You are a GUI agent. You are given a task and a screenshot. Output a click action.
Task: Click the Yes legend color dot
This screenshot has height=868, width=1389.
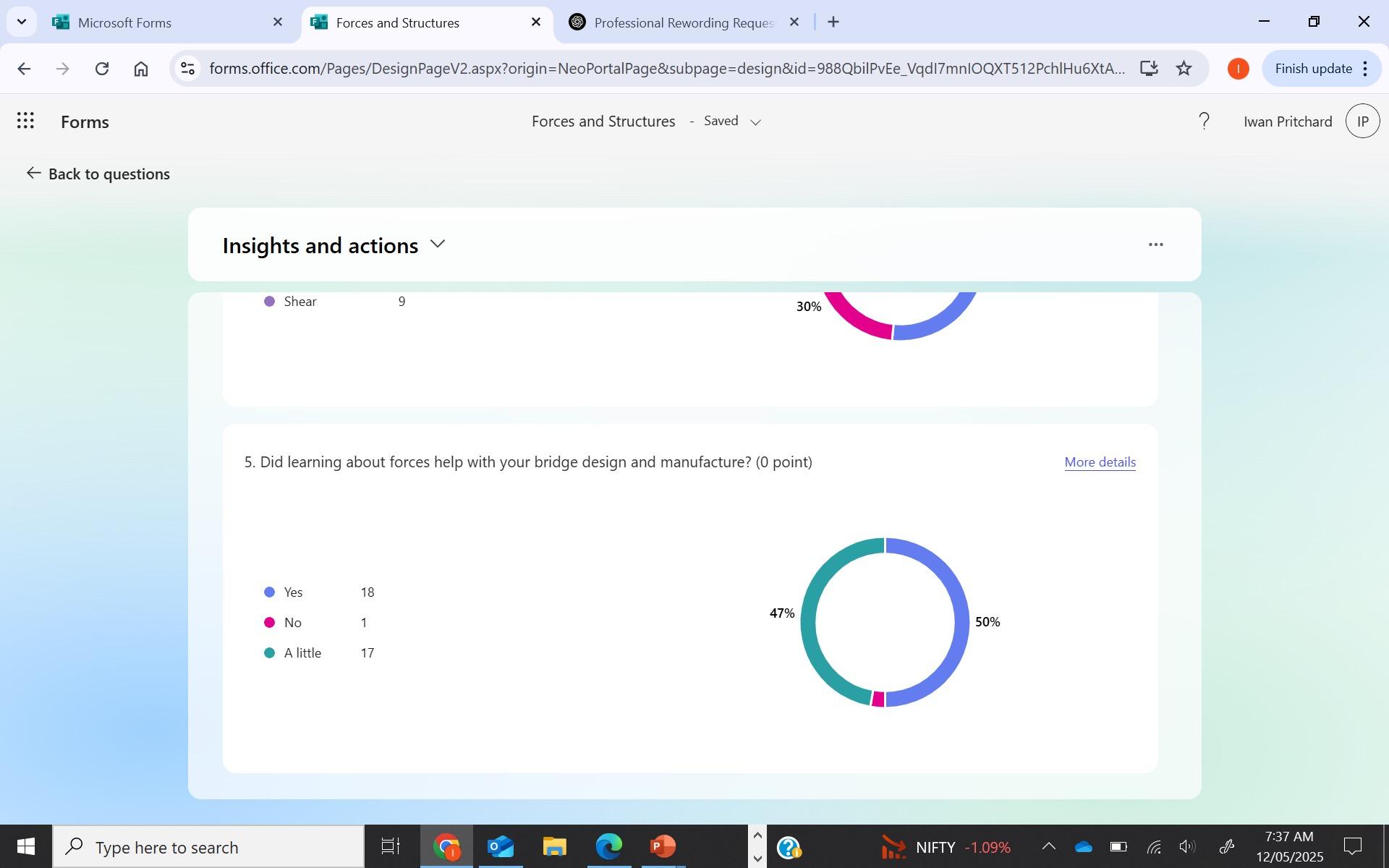coord(270,592)
